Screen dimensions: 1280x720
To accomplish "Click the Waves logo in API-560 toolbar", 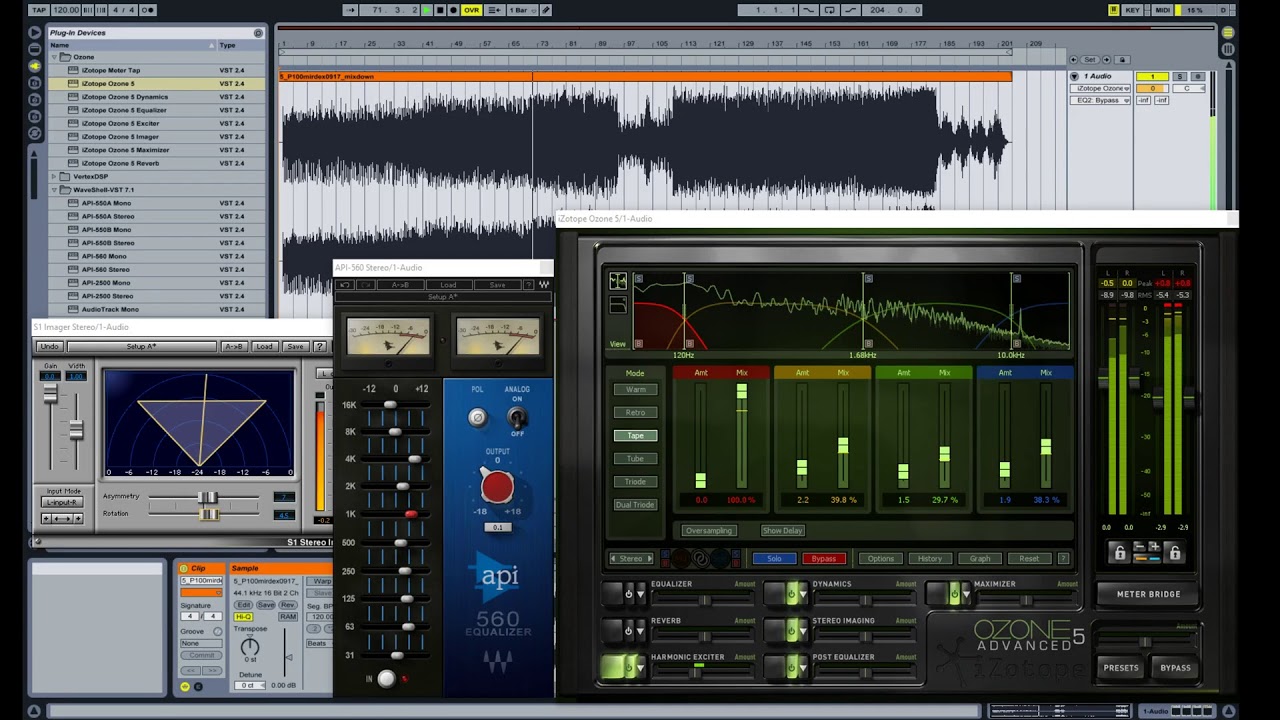I will [544, 285].
